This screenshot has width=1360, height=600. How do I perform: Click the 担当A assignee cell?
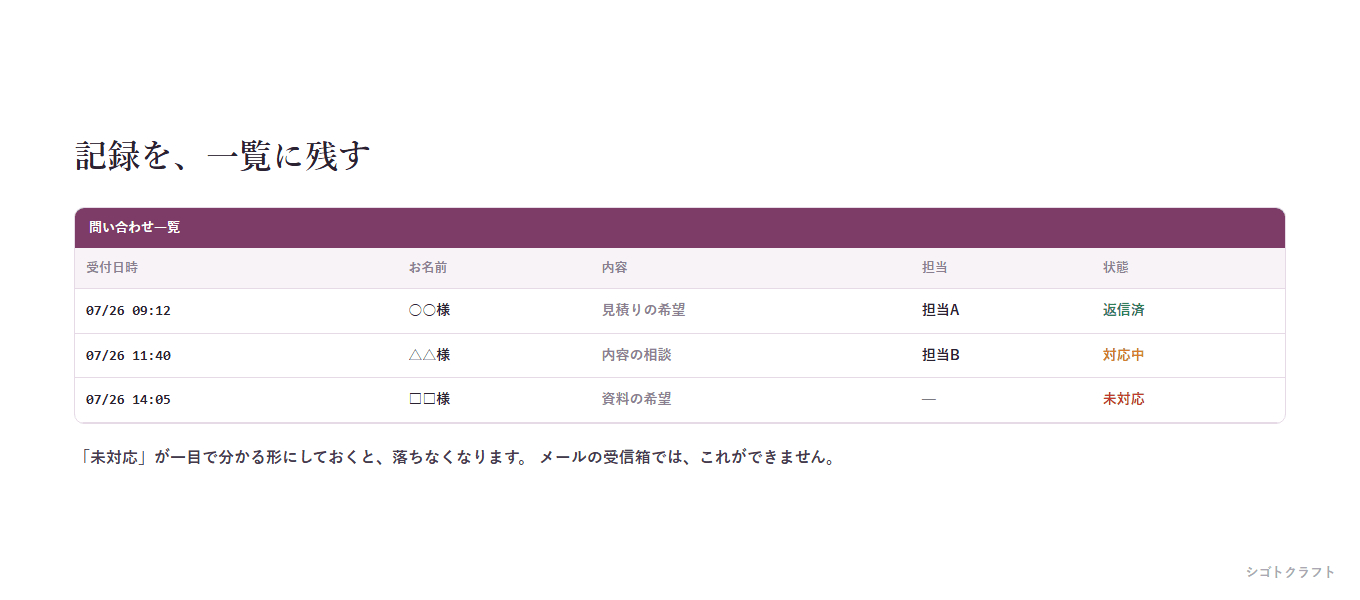pos(941,310)
